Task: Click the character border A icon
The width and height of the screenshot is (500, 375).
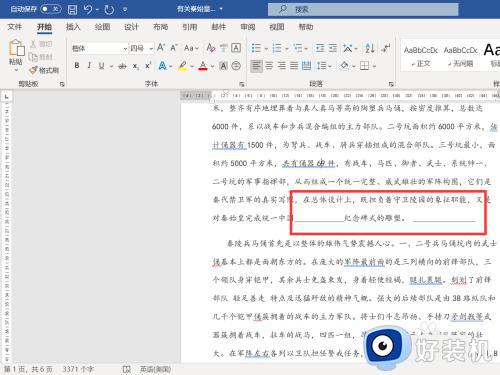Action: point(236,48)
